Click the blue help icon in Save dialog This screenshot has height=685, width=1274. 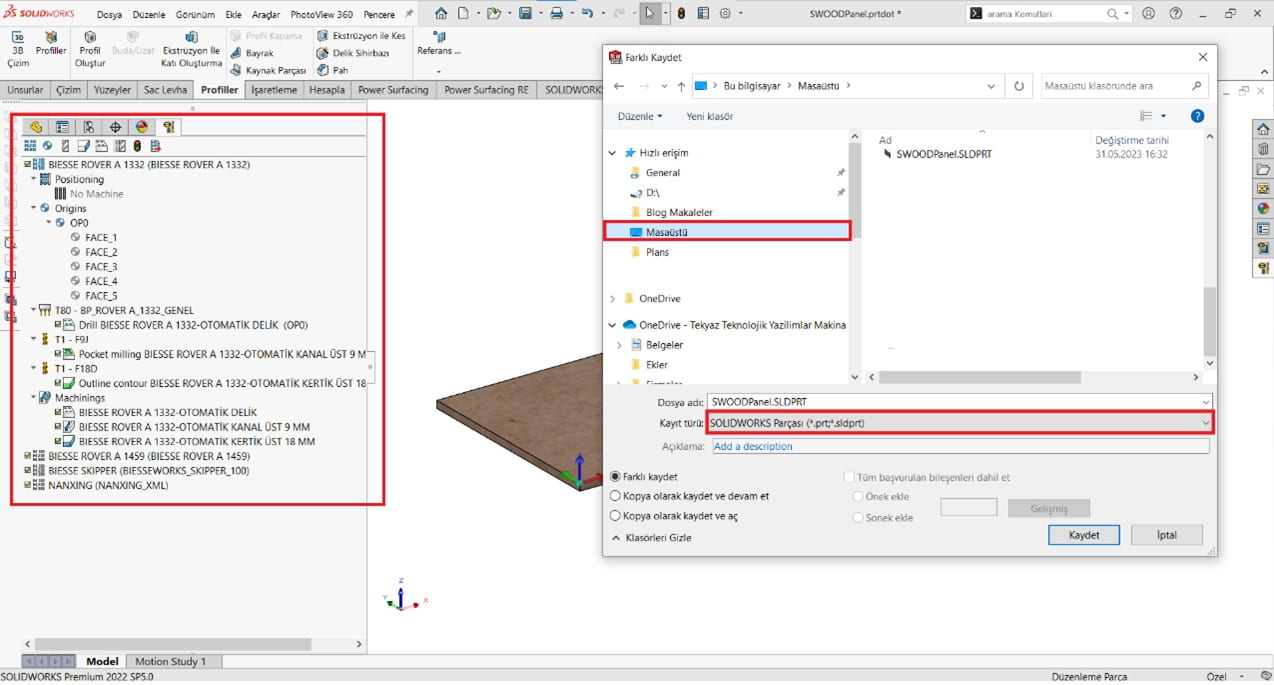click(x=1198, y=116)
